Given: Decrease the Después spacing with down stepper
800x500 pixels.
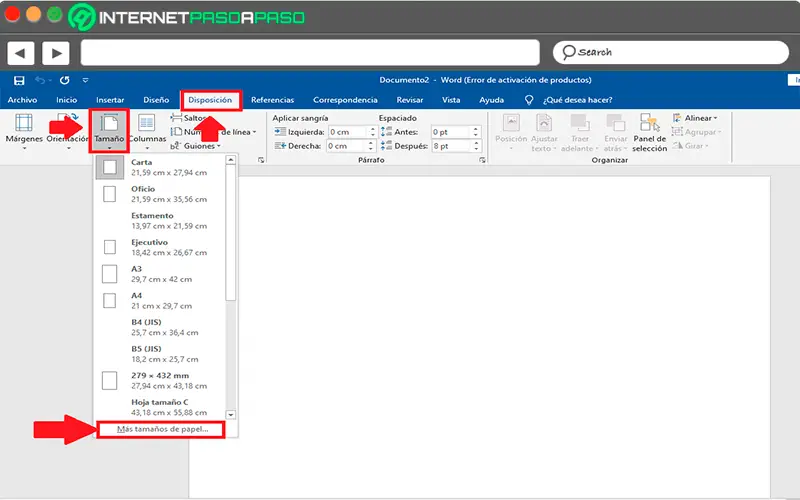Looking at the screenshot, I should pos(476,149).
